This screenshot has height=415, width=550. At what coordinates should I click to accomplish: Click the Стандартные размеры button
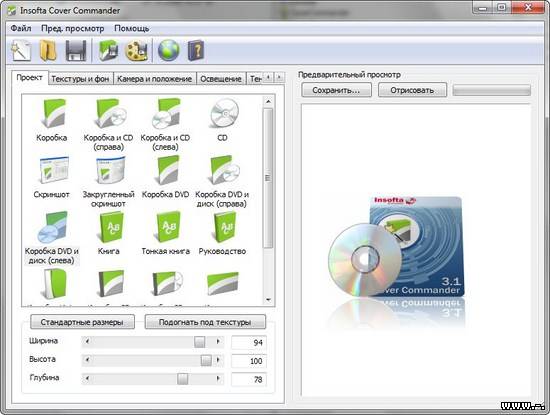pyautogui.click(x=82, y=322)
